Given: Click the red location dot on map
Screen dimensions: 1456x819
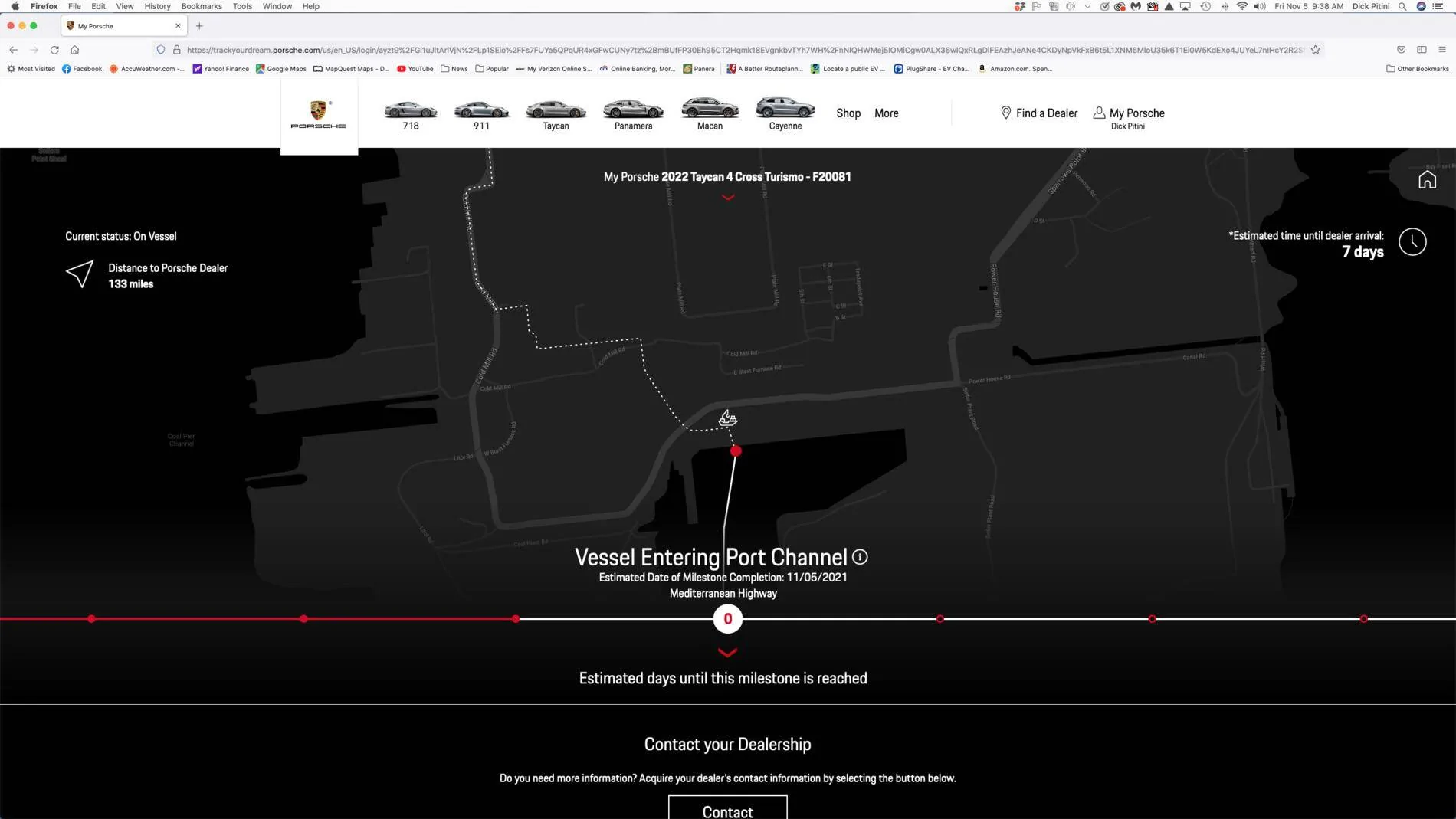Looking at the screenshot, I should tap(736, 451).
